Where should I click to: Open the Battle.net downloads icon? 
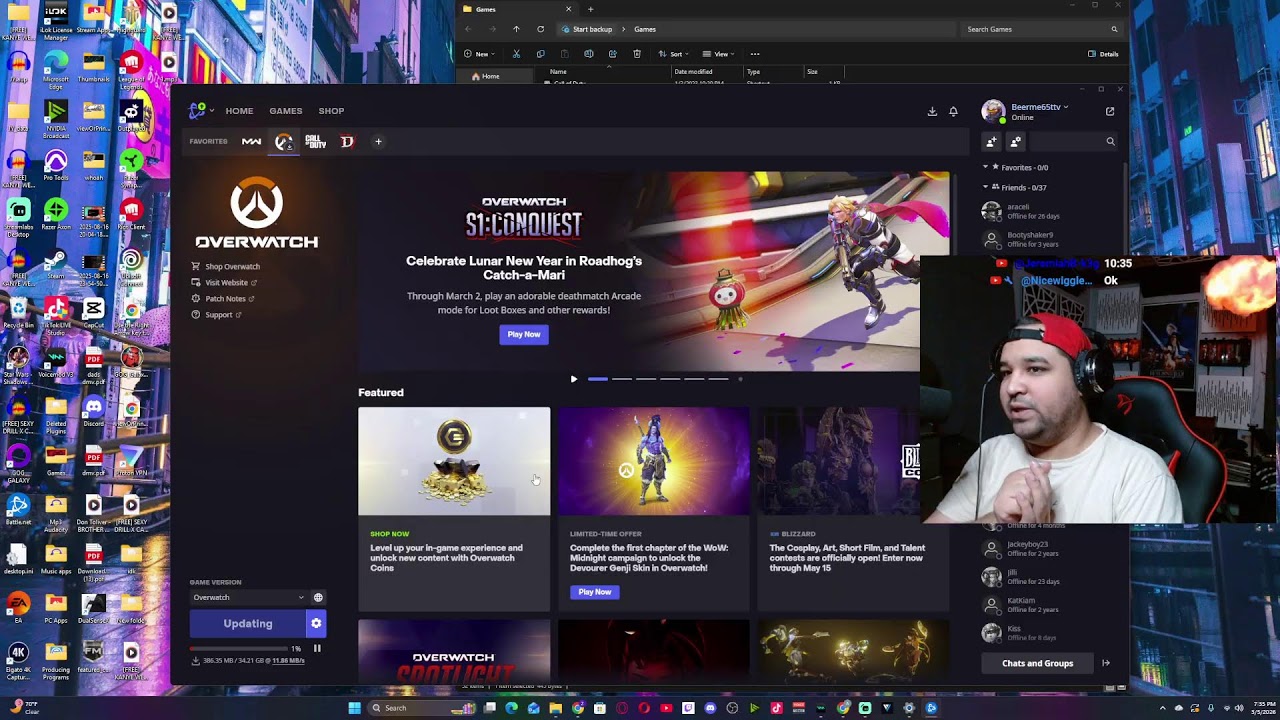coord(932,111)
